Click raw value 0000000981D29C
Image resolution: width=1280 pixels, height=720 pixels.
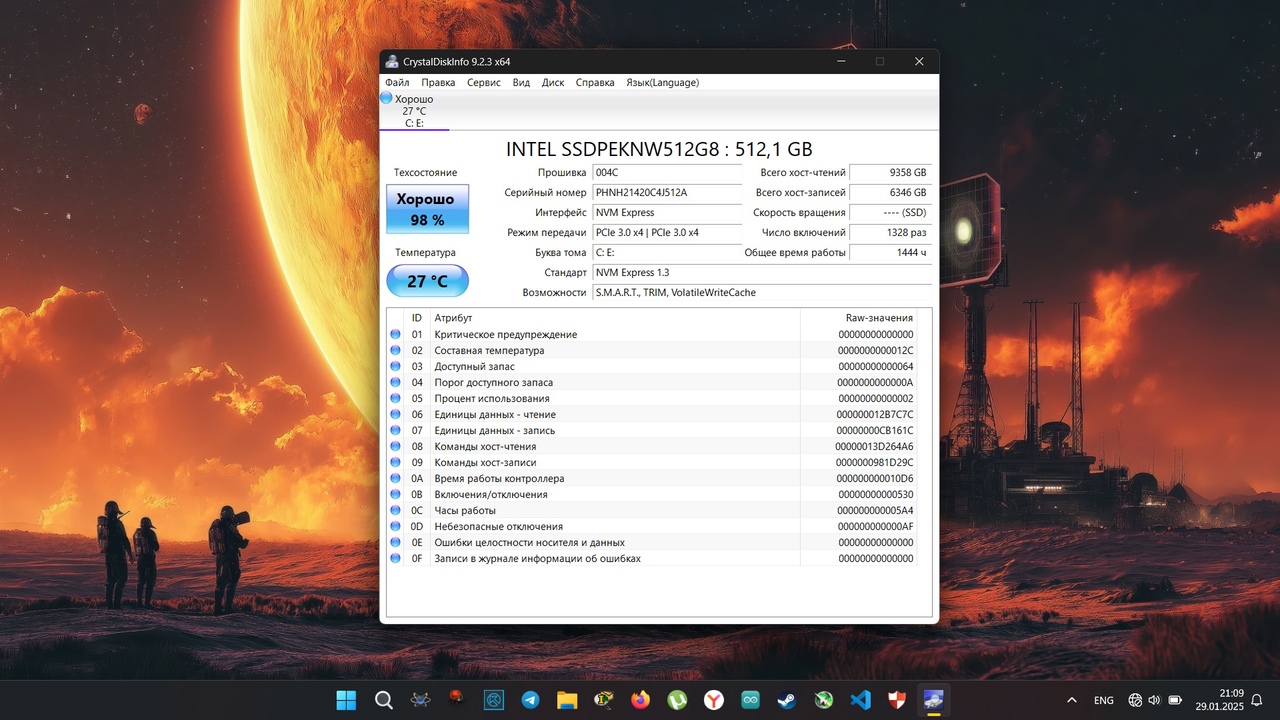[874, 462]
